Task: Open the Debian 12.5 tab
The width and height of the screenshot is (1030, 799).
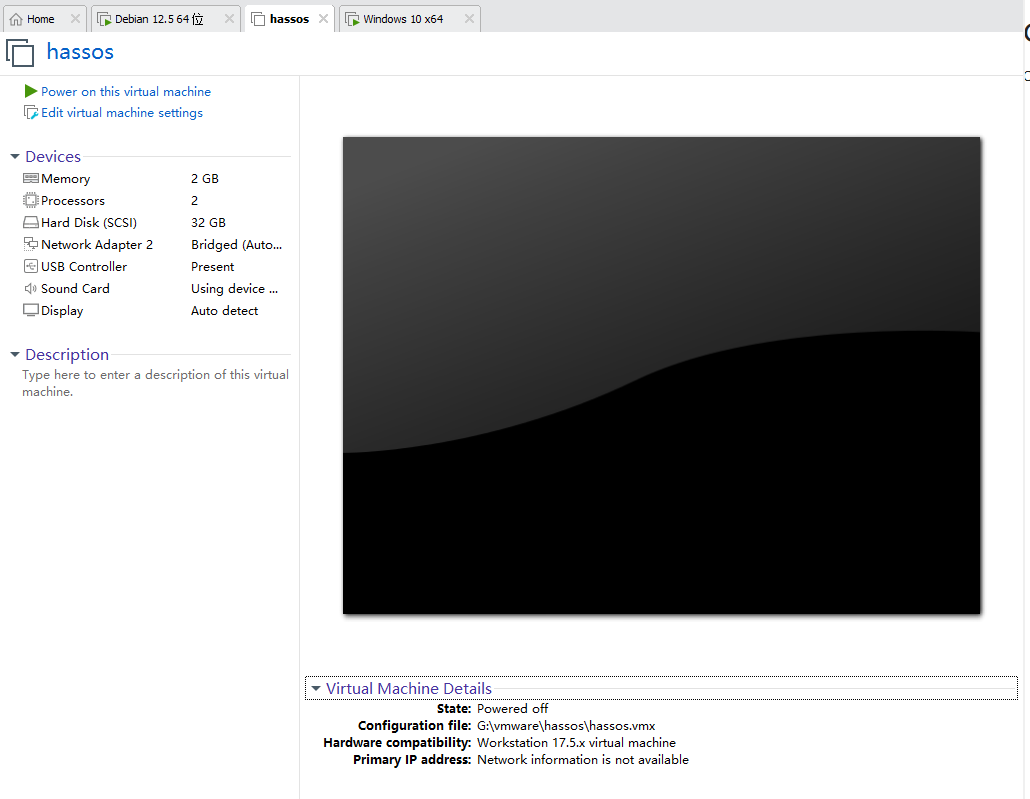Action: point(160,17)
